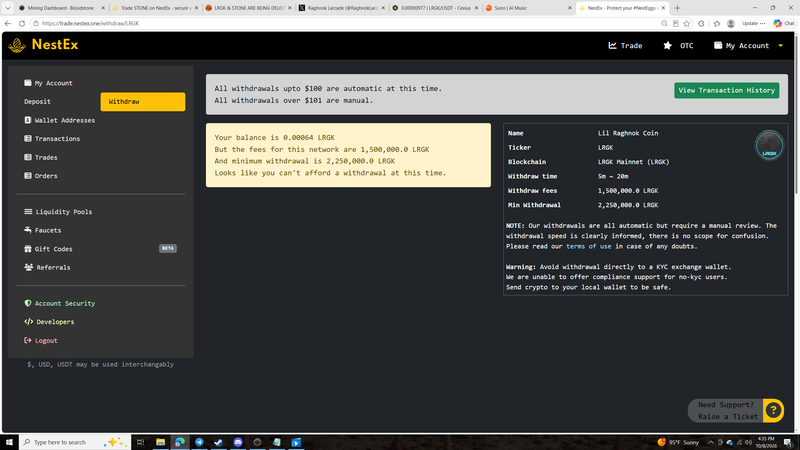Click the chart icon next to Trade

612,45
